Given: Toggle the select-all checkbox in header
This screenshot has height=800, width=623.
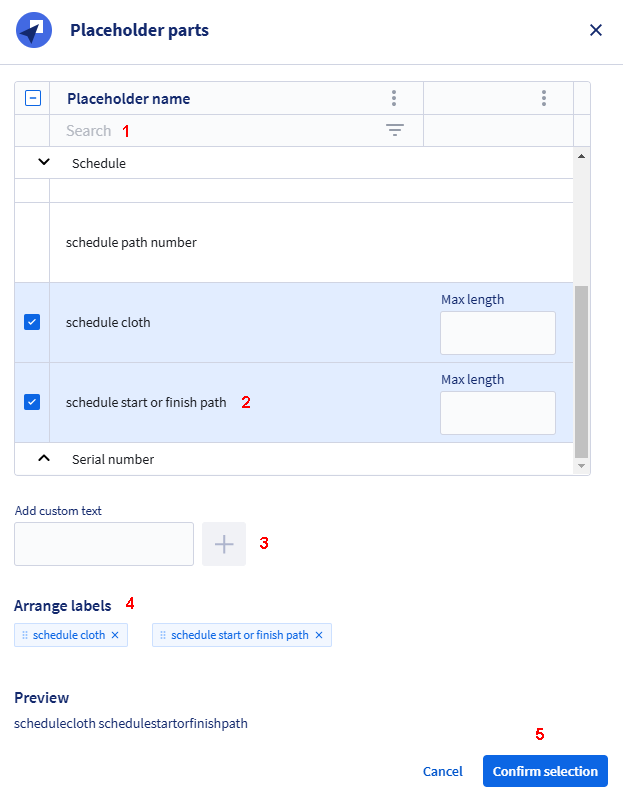Looking at the screenshot, I should pos(33,98).
